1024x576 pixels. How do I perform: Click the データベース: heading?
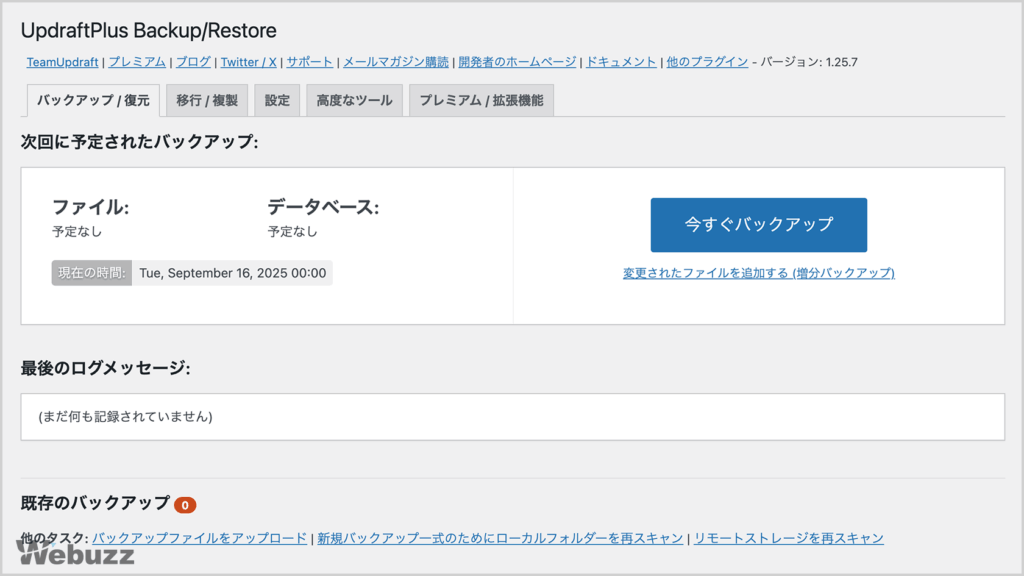(x=323, y=207)
